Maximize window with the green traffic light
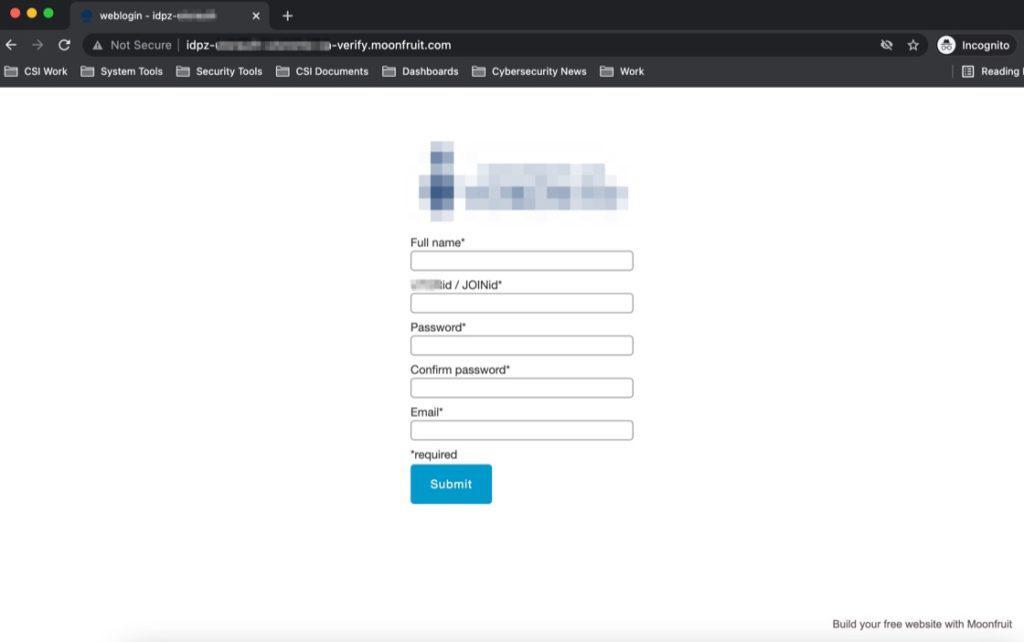Screen dimensions: 1024x642 click(48, 13)
